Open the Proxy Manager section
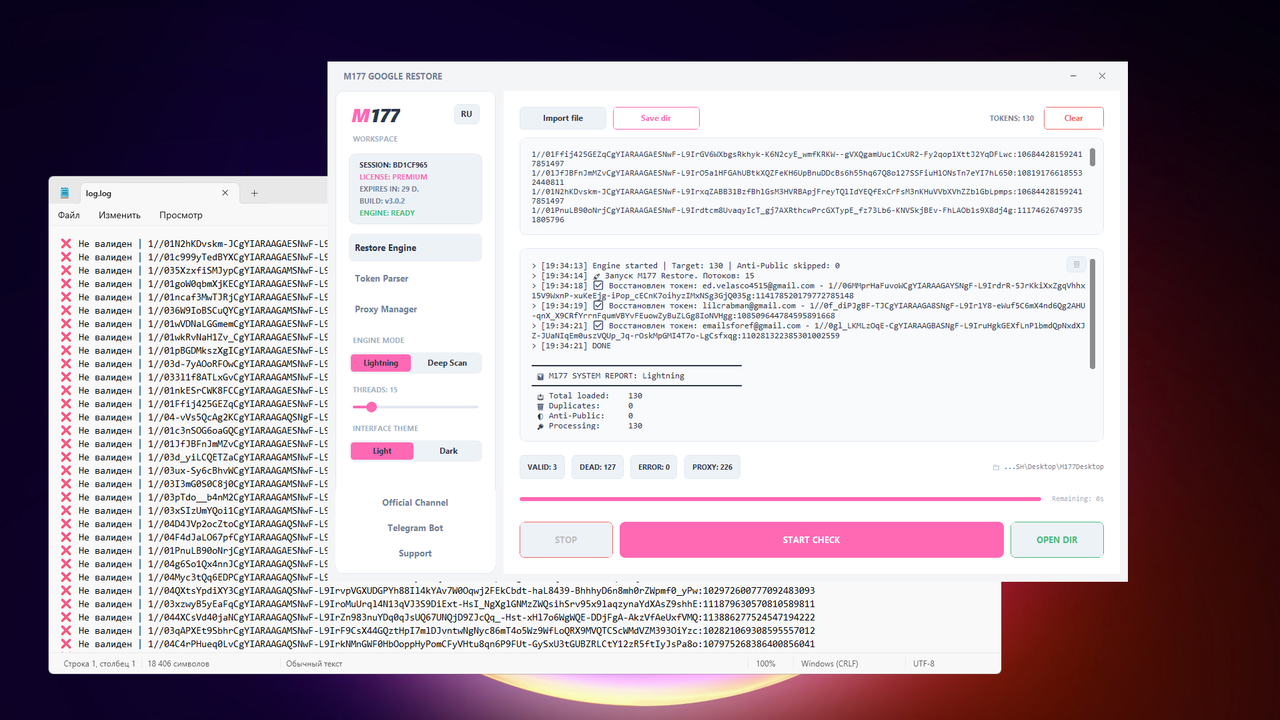The width and height of the screenshot is (1280, 720). (x=415, y=310)
